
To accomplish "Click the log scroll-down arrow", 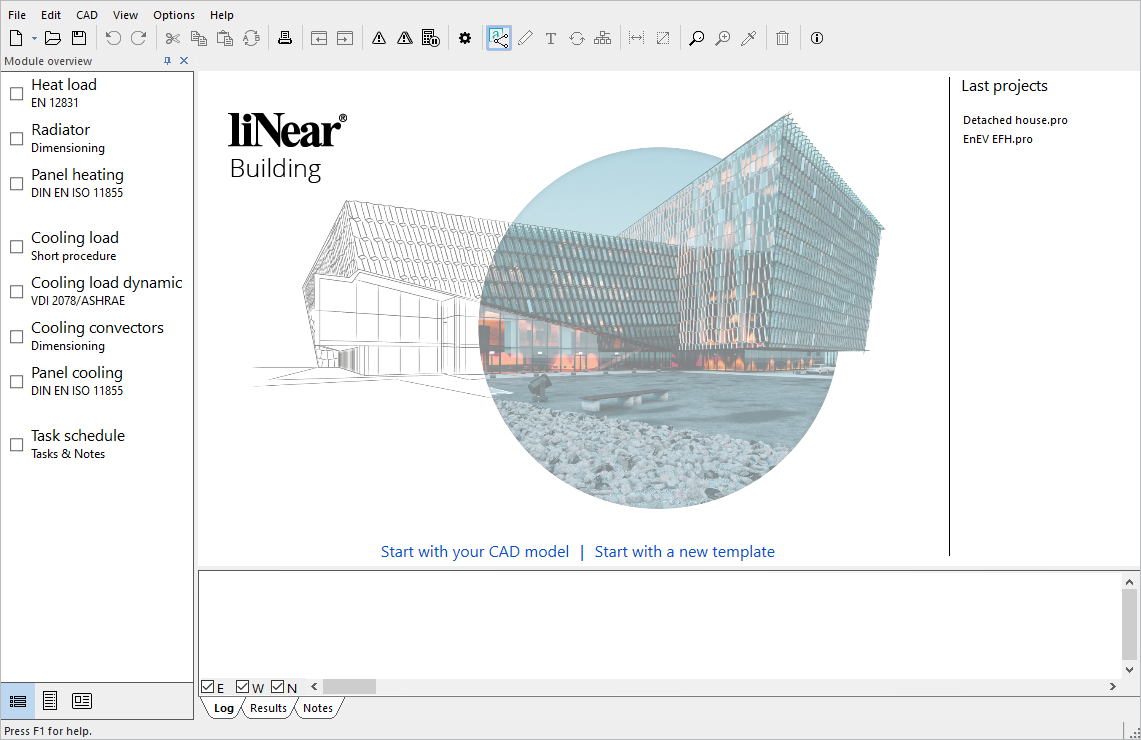I will point(1129,669).
